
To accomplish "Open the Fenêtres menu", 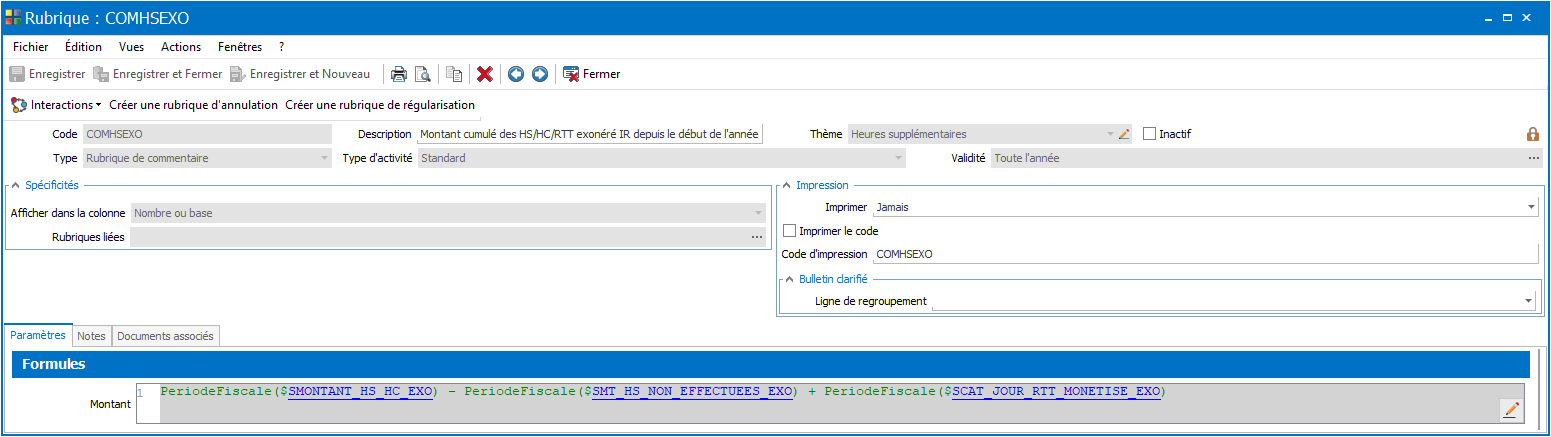I will pyautogui.click(x=240, y=47).
